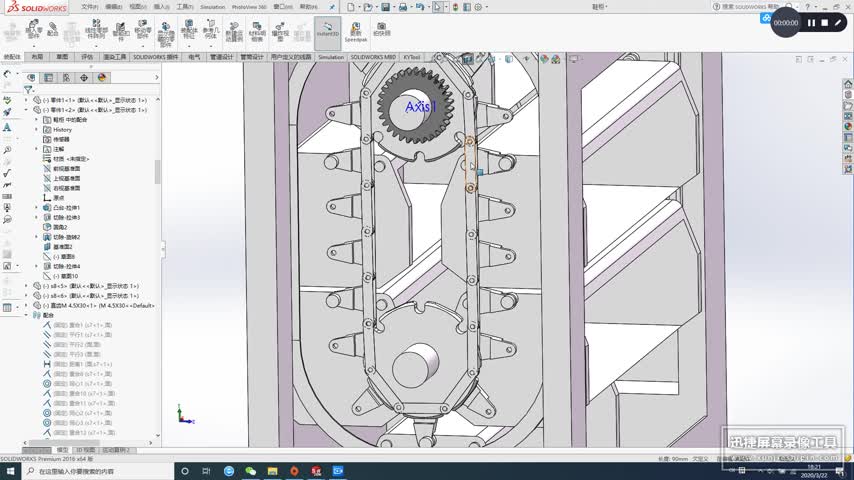Screen dimensions: 854x480
Task: Click the Instant3D toolbar button
Action: (327, 31)
